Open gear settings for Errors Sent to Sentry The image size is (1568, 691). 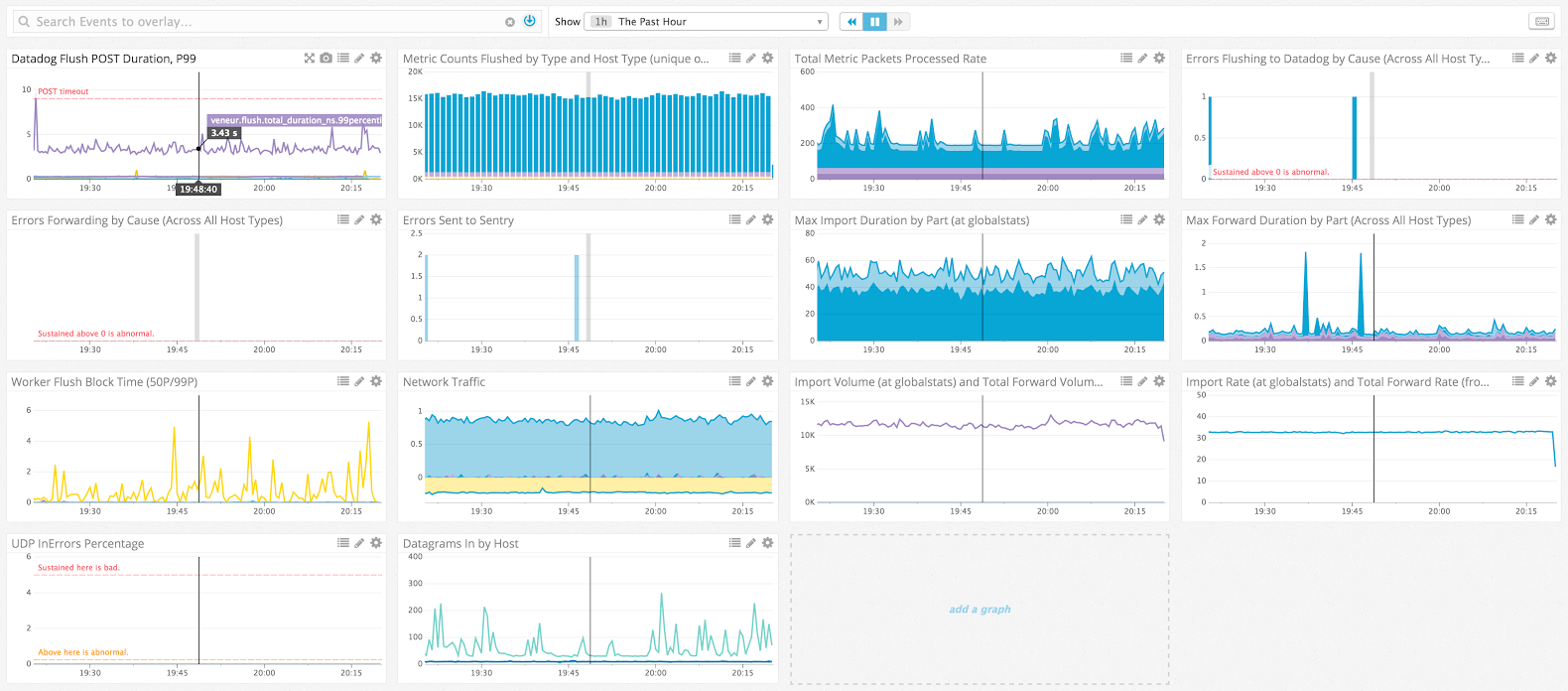pos(767,219)
